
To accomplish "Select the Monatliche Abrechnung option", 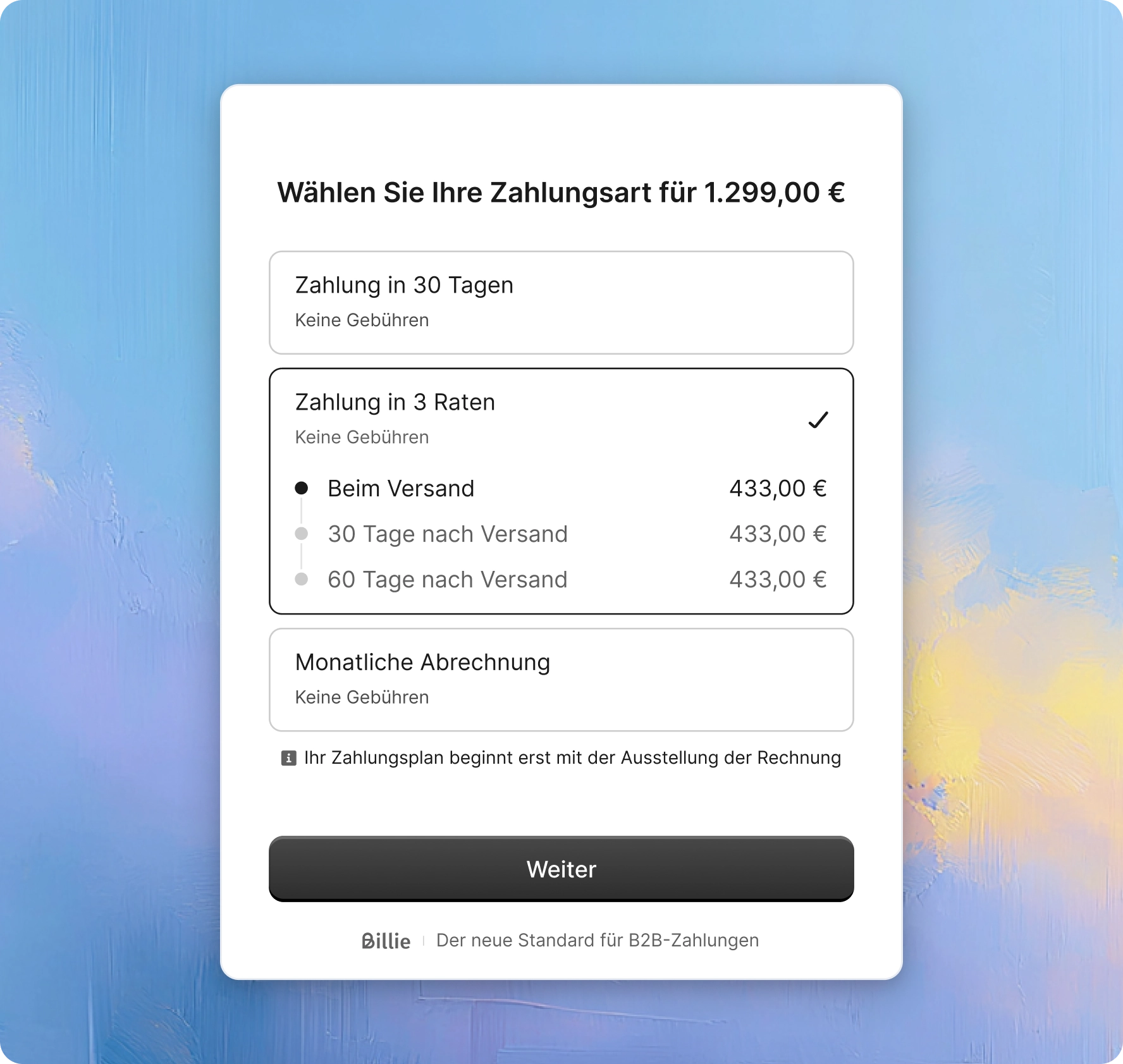I will [561, 679].
